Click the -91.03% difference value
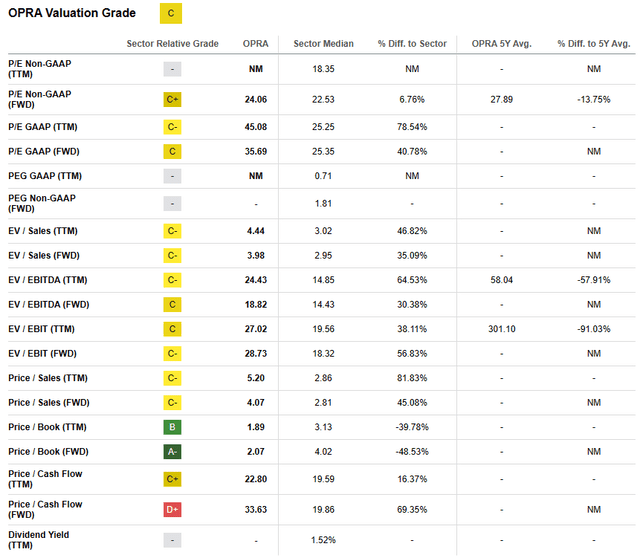Image resolution: width=640 pixels, height=558 pixels. [x=594, y=329]
